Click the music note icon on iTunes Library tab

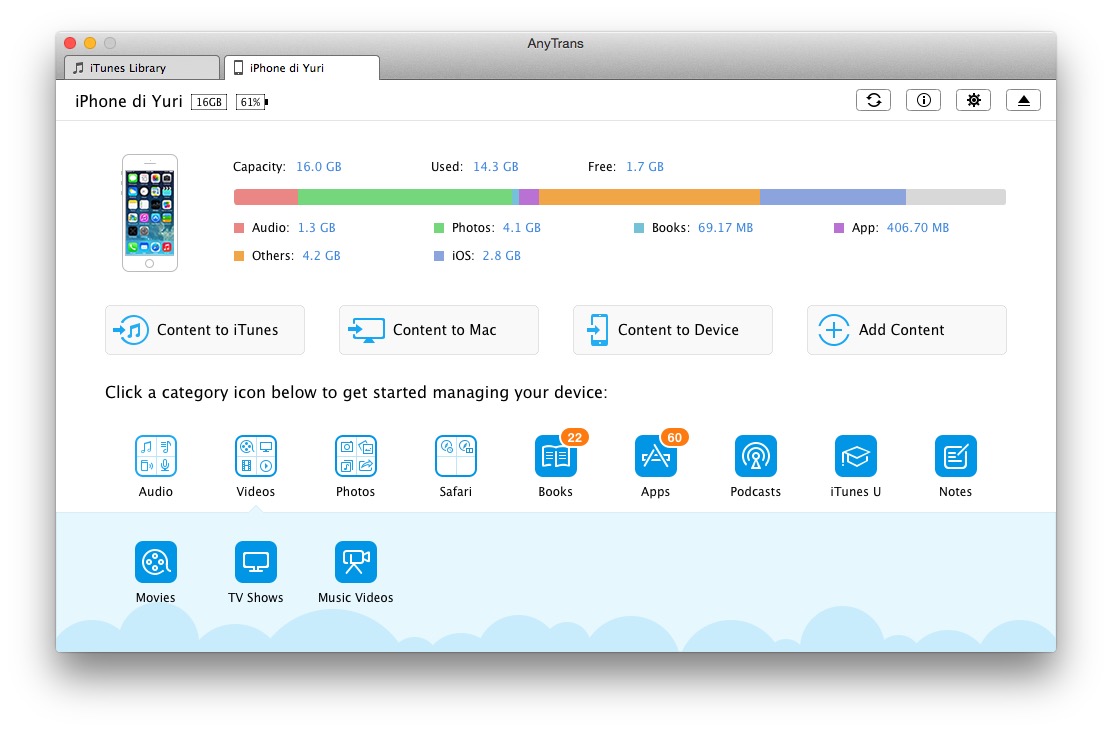[79, 68]
